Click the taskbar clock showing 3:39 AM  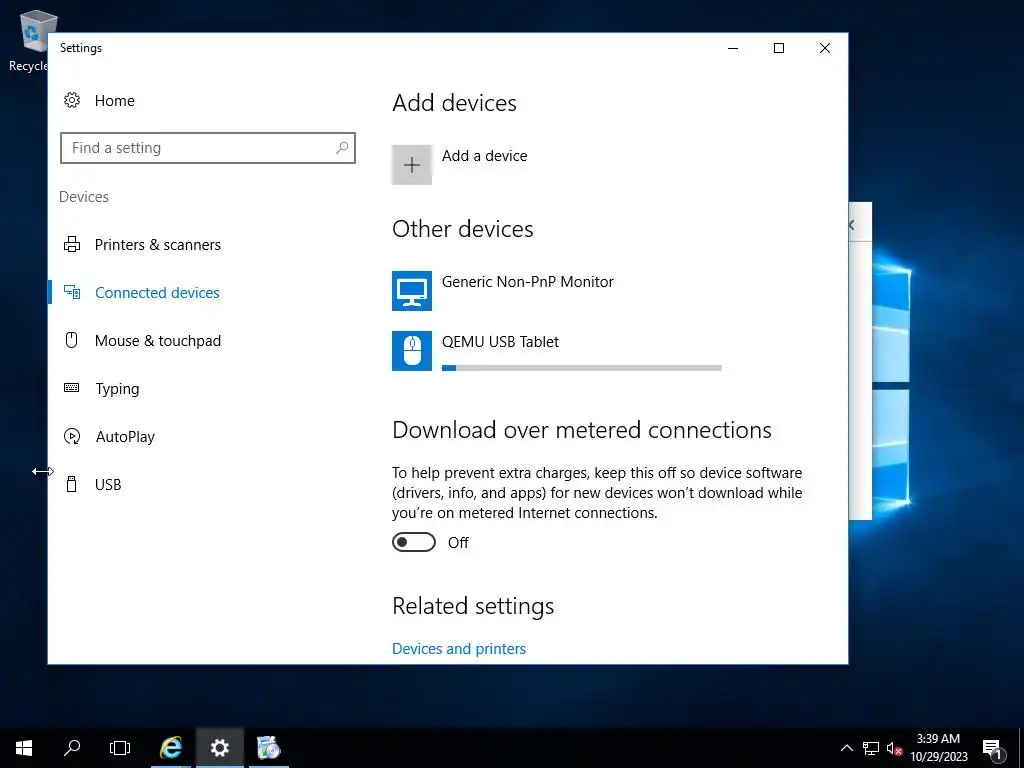coord(938,748)
